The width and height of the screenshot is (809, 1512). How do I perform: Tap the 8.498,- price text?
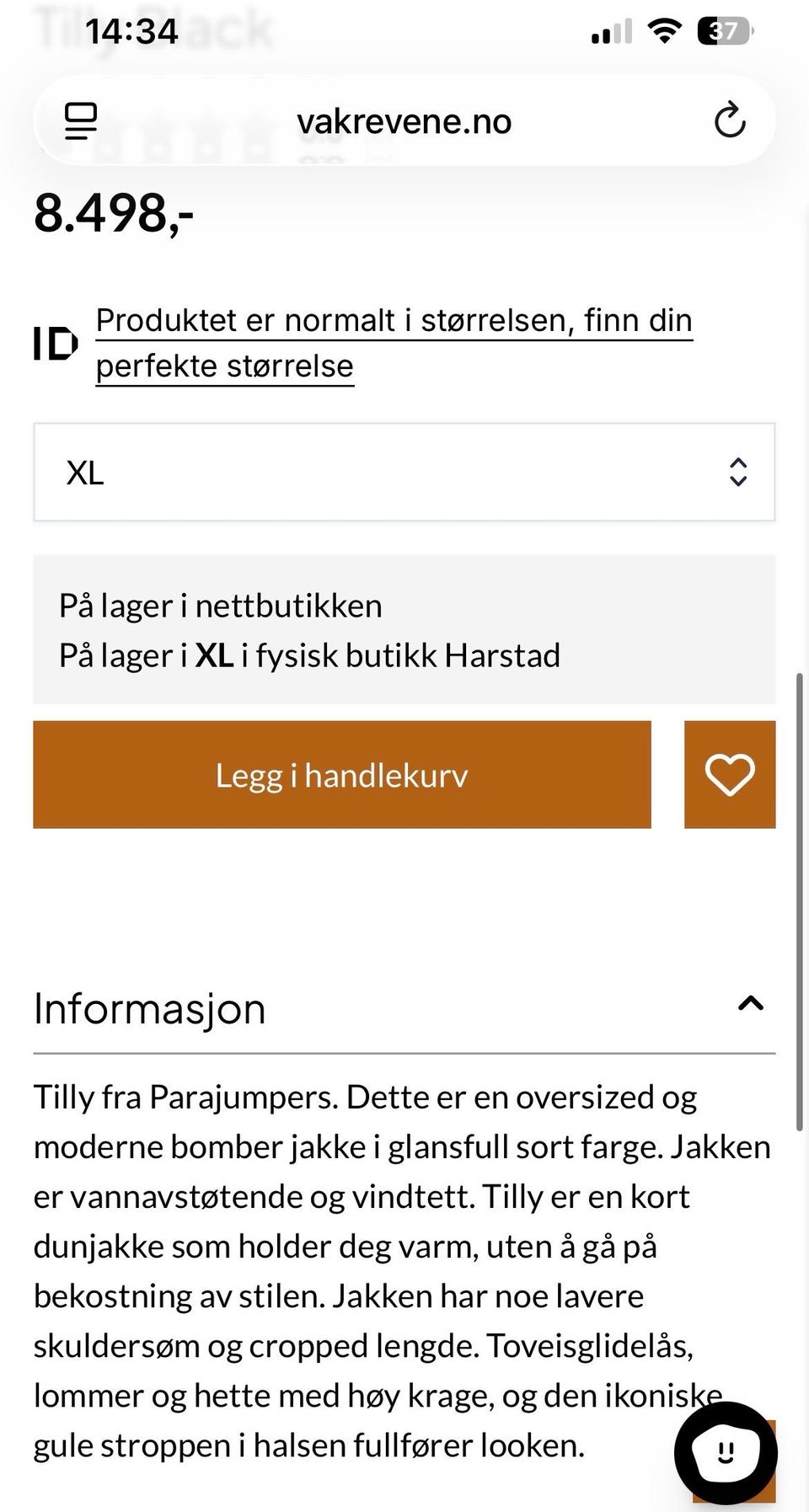click(114, 214)
